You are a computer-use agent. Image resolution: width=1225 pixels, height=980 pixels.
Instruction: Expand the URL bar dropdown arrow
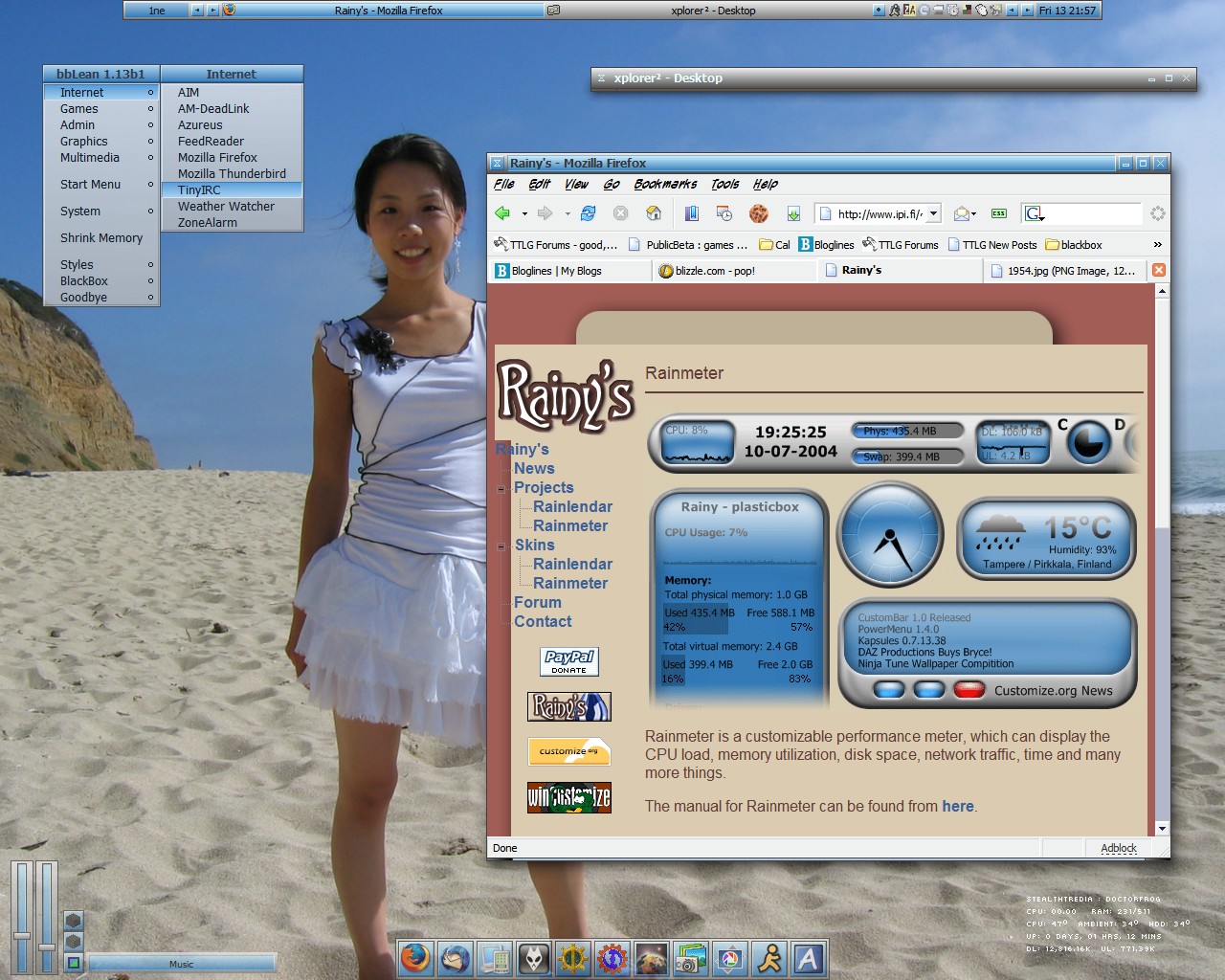click(x=934, y=213)
